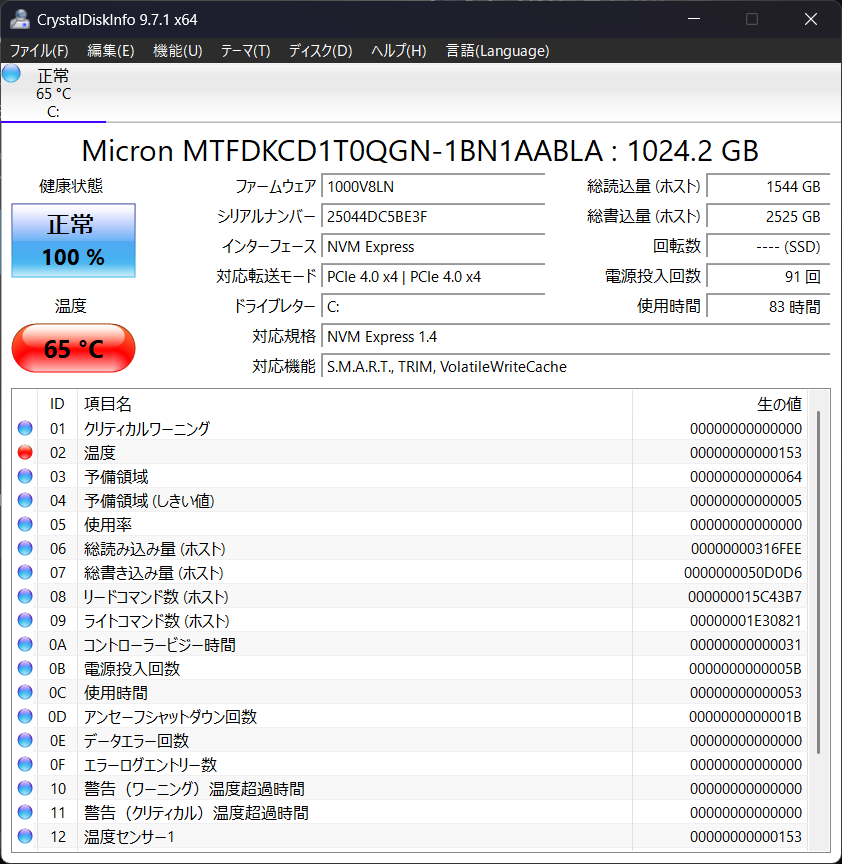
Task: Click status orb for 01 クリティカルワーニング
Action: [25, 428]
